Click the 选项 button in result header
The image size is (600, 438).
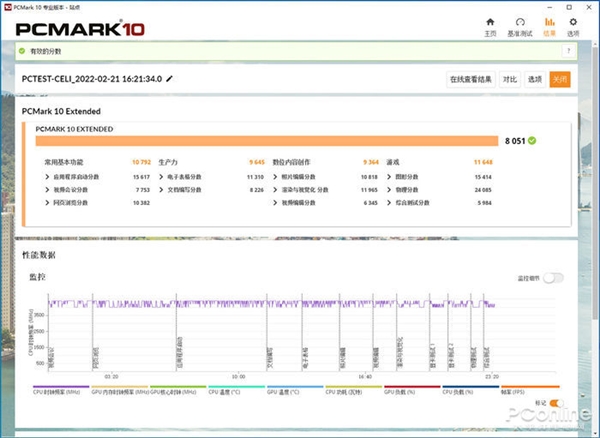coord(535,80)
